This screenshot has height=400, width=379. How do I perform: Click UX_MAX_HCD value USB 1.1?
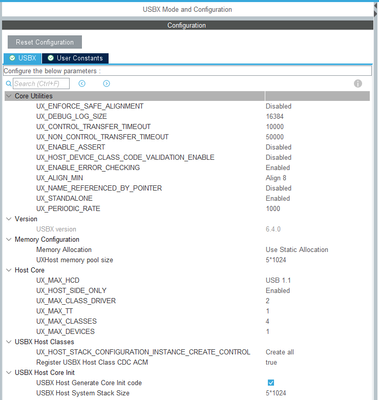point(278,280)
